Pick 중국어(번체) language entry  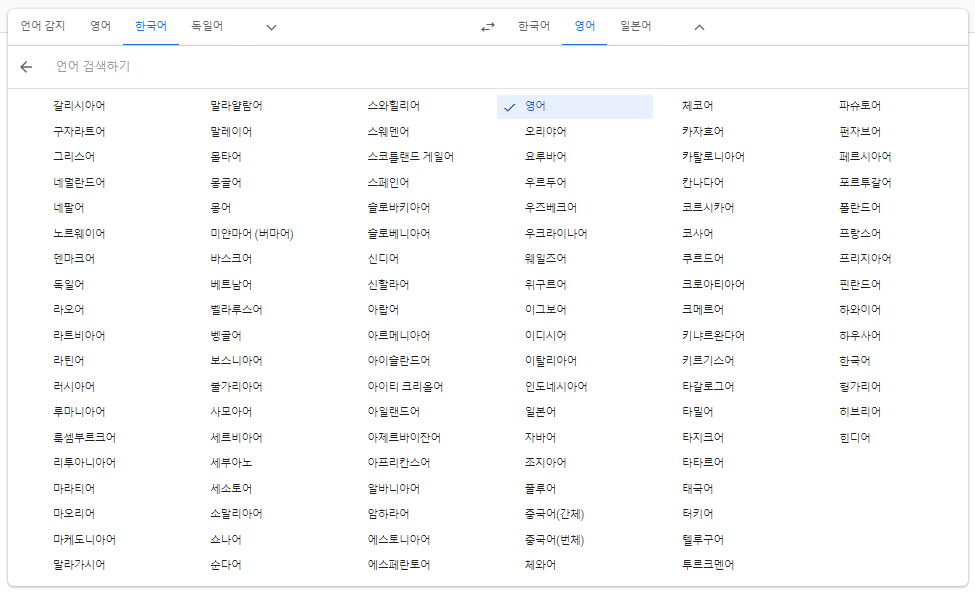[555, 540]
